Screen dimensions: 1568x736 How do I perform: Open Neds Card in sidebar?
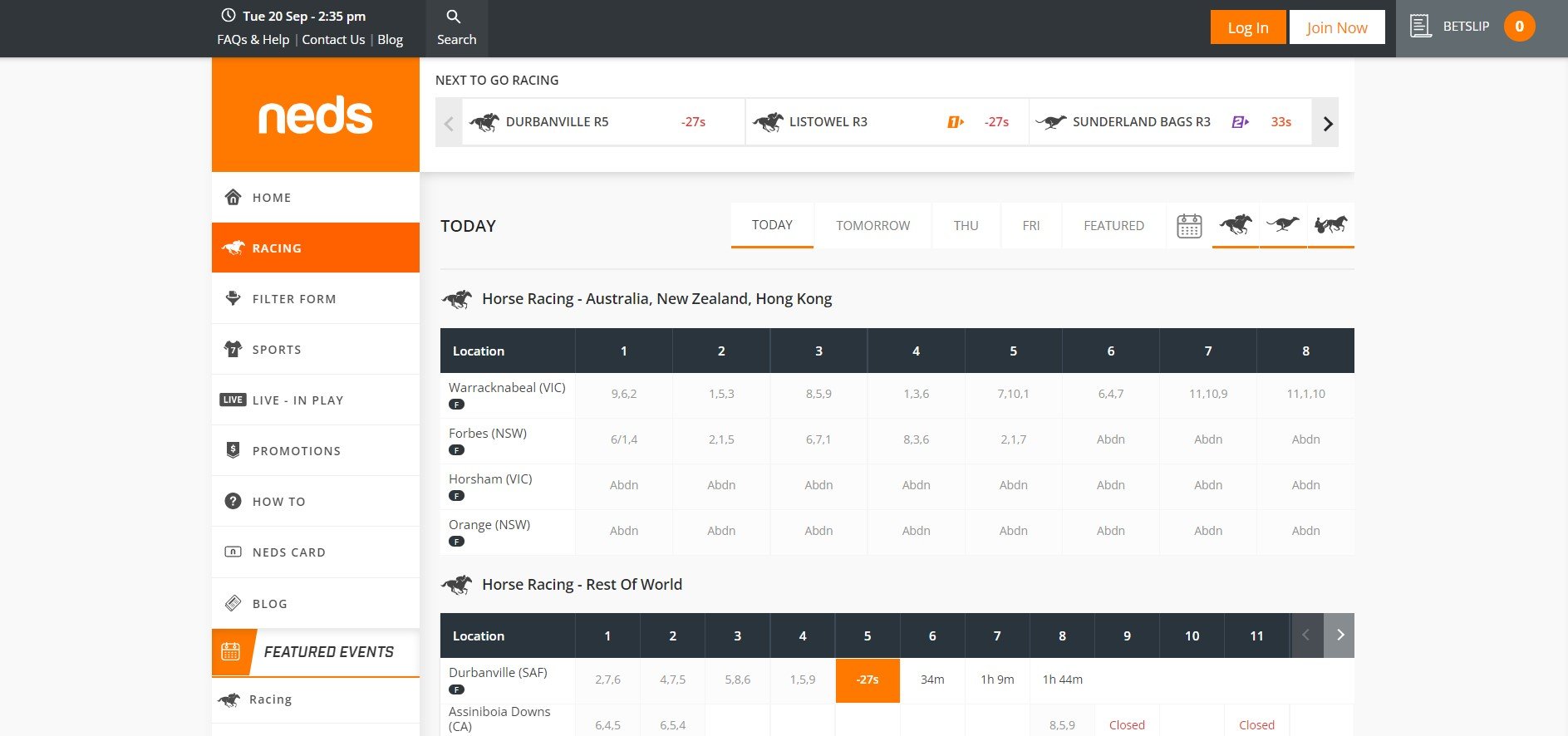[316, 552]
